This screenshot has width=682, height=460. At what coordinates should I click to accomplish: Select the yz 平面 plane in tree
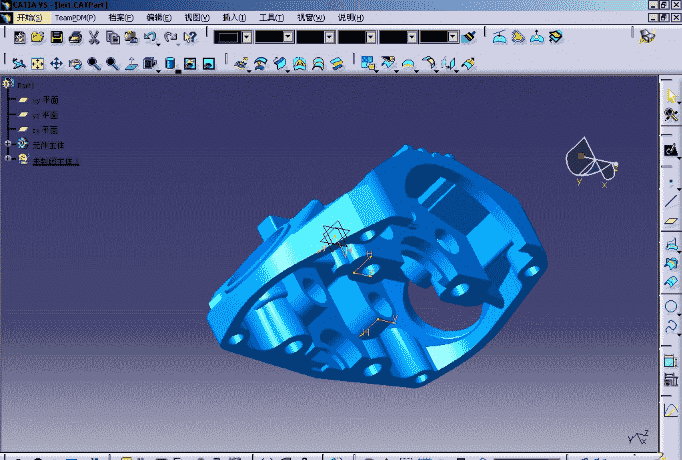[x=46, y=115]
